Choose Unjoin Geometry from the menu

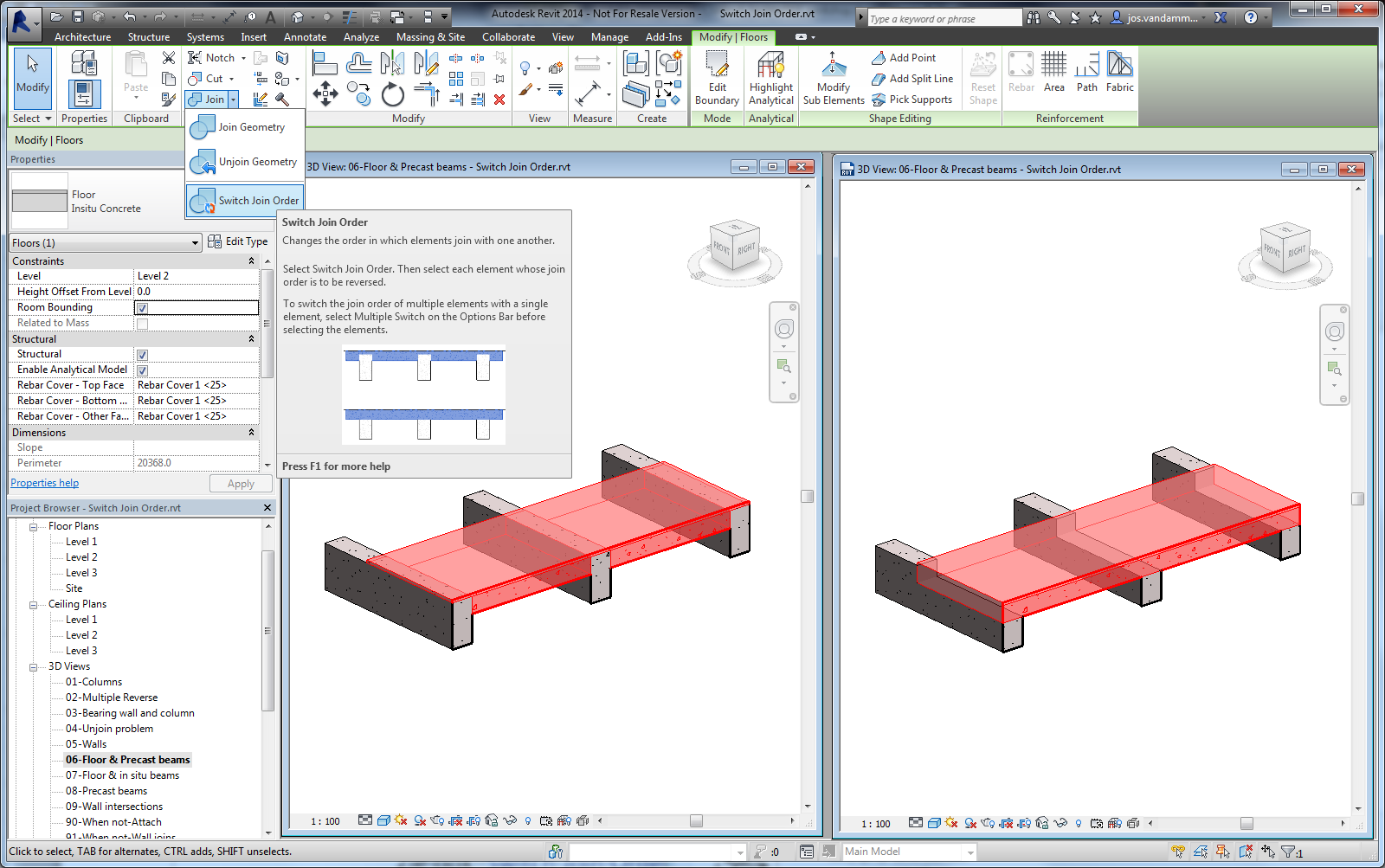coord(245,162)
